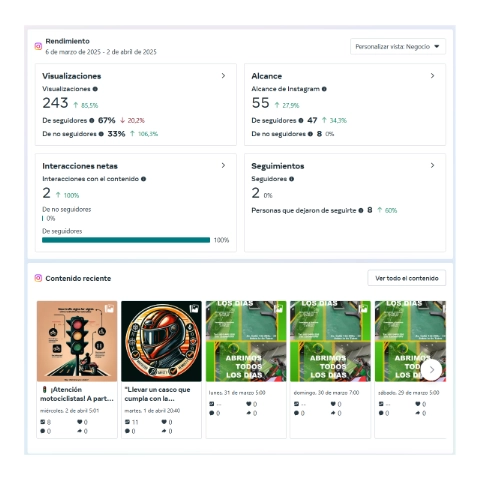Expand the Visualizaciones card with its chevron

223,76
